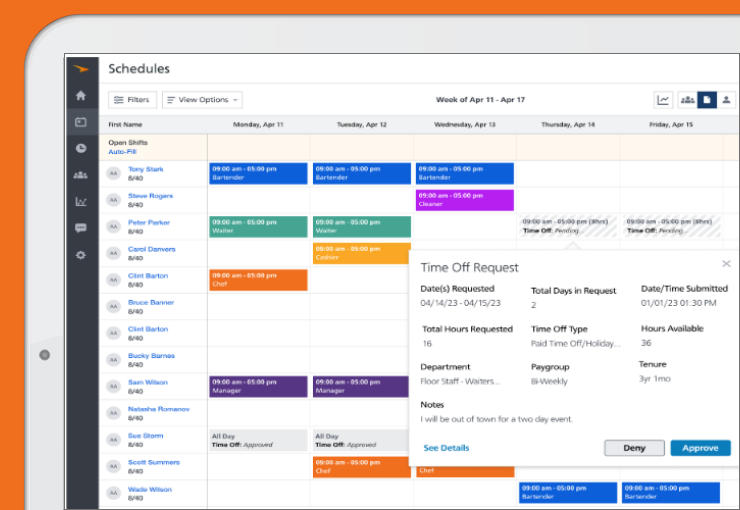Open the Home icon in sidebar

click(x=81, y=95)
